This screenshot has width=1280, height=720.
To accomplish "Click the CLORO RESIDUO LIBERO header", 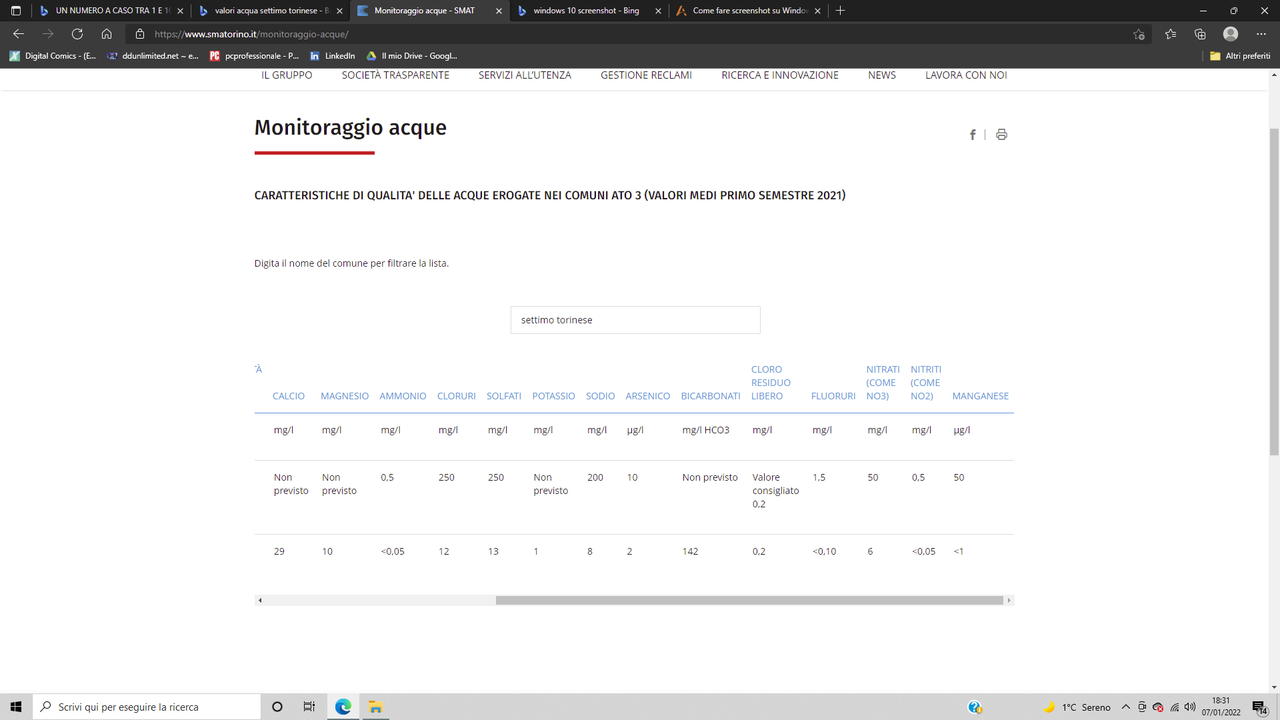I will click(x=771, y=383).
